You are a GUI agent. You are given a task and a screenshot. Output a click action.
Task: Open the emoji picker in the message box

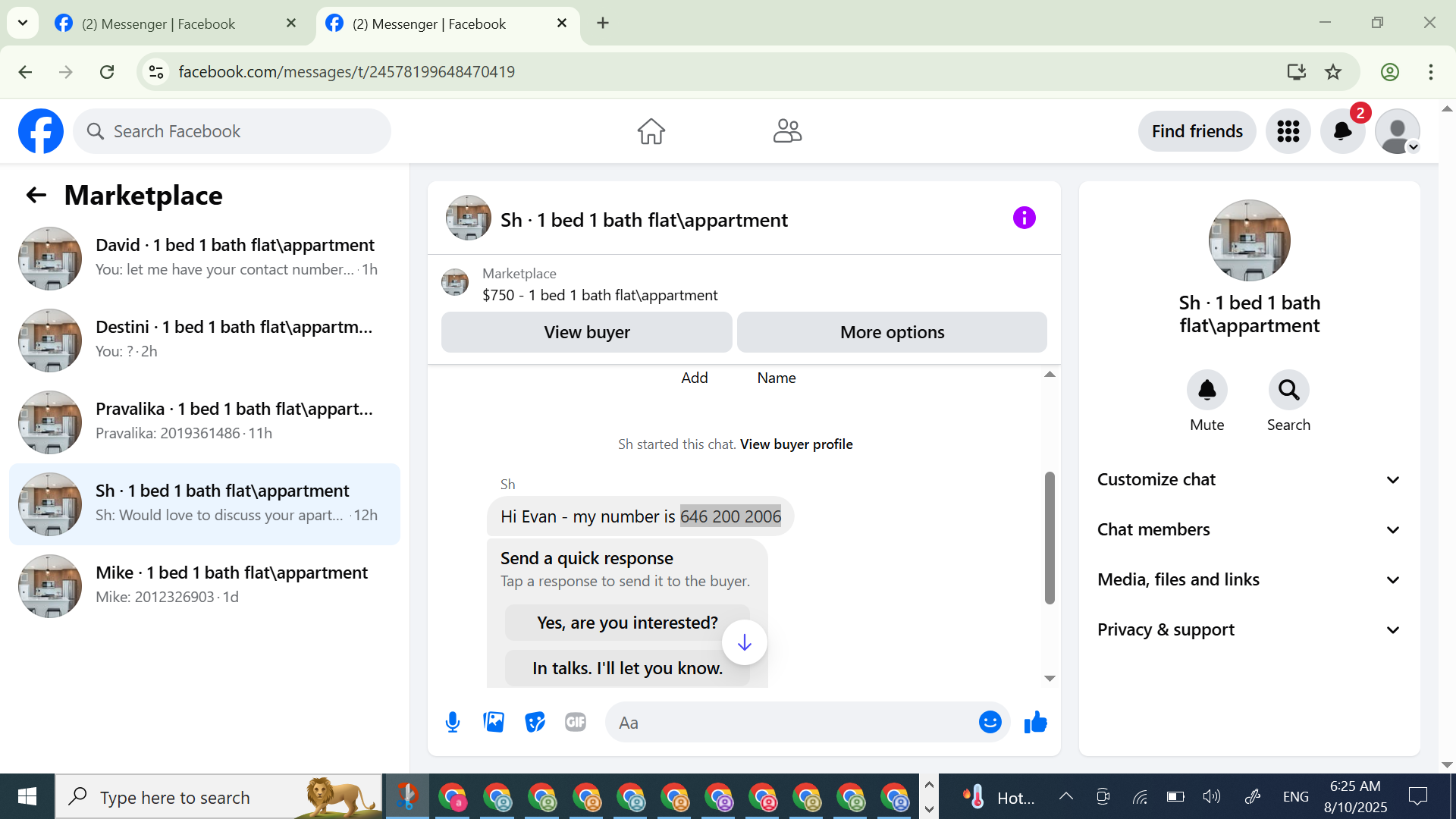click(990, 722)
